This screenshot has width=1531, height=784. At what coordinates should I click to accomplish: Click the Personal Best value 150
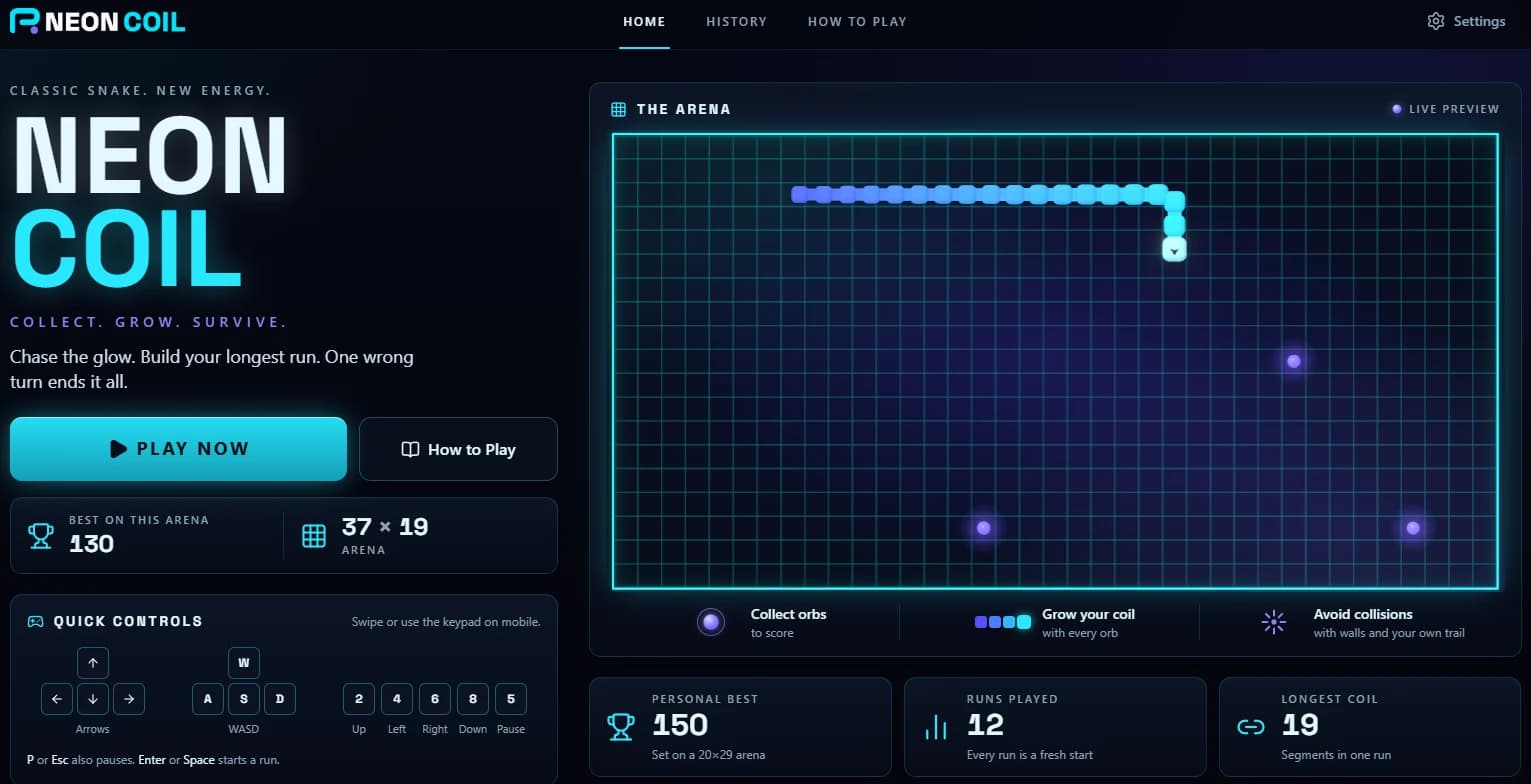[680, 724]
